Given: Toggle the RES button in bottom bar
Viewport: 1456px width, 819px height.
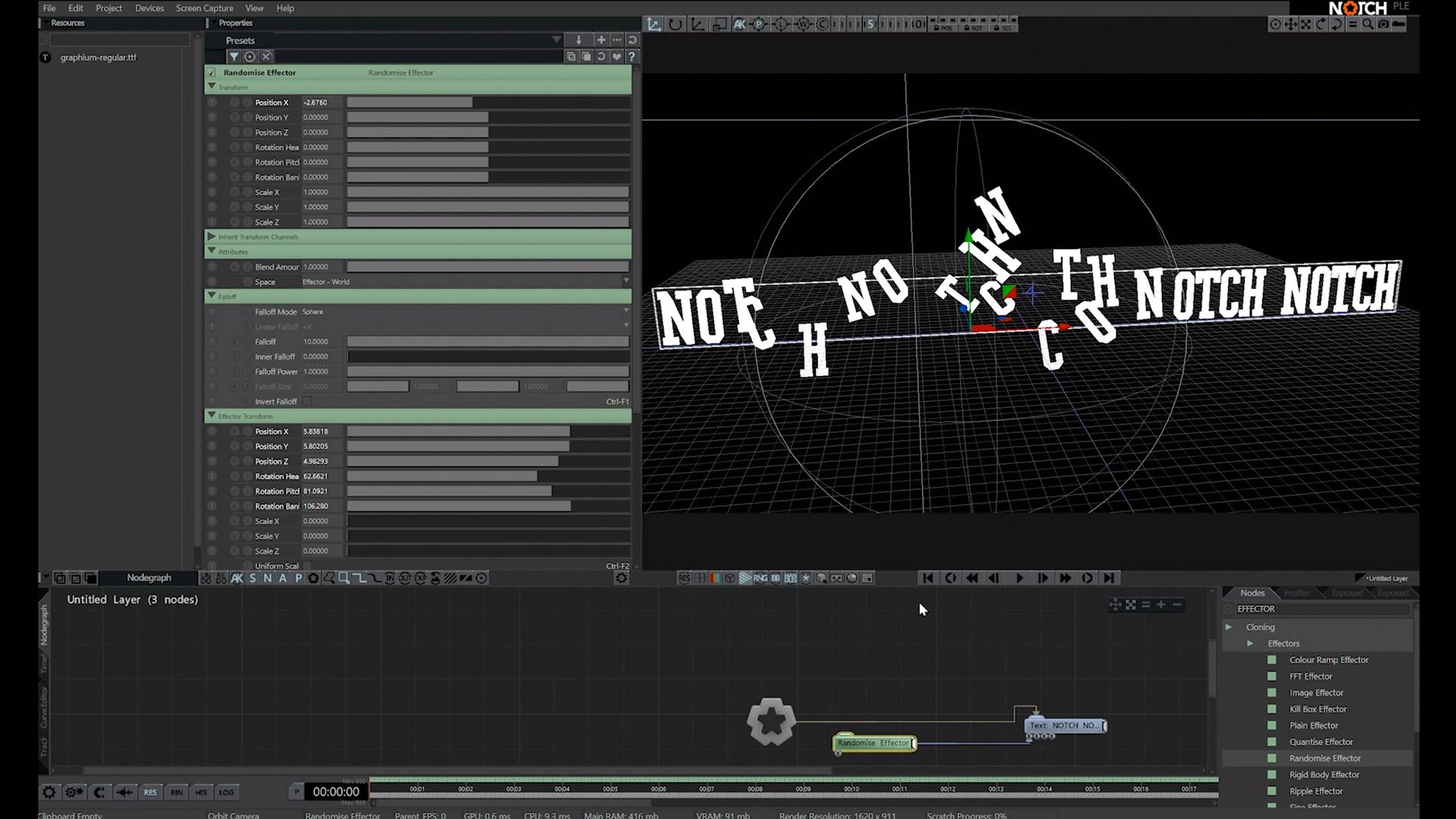Looking at the screenshot, I should (x=150, y=792).
